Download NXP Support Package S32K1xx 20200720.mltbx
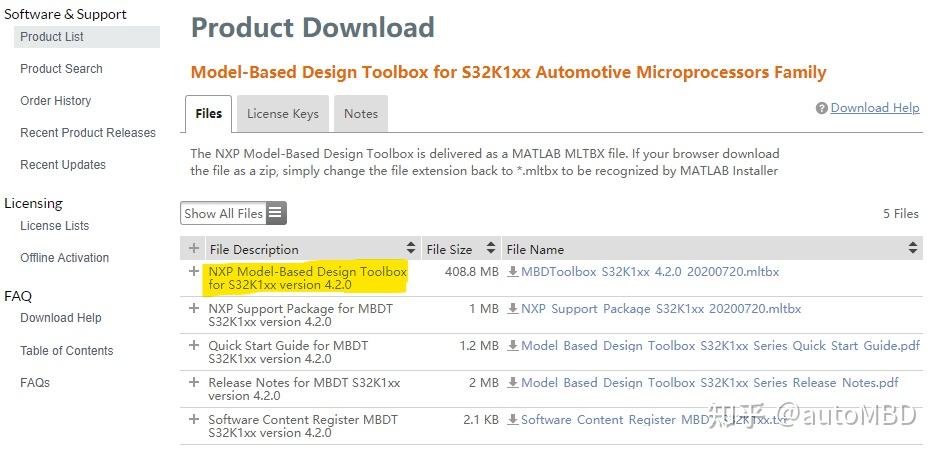Viewport: 941px width, 453px height. [661, 309]
